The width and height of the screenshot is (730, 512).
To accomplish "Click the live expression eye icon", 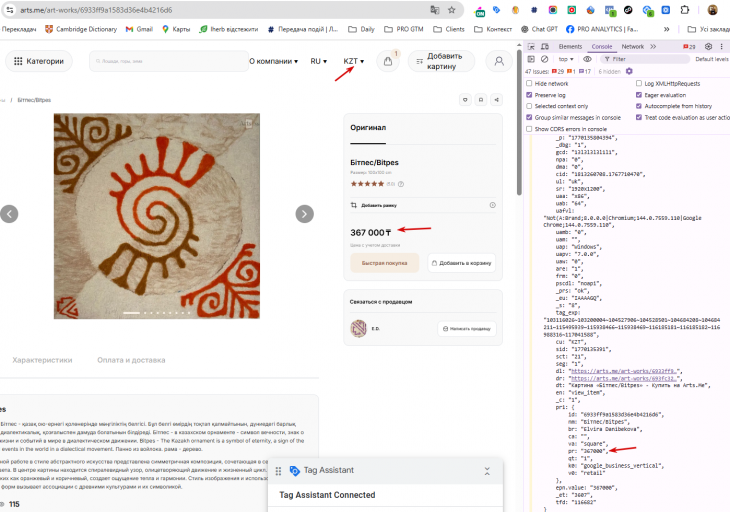I will pos(587,59).
